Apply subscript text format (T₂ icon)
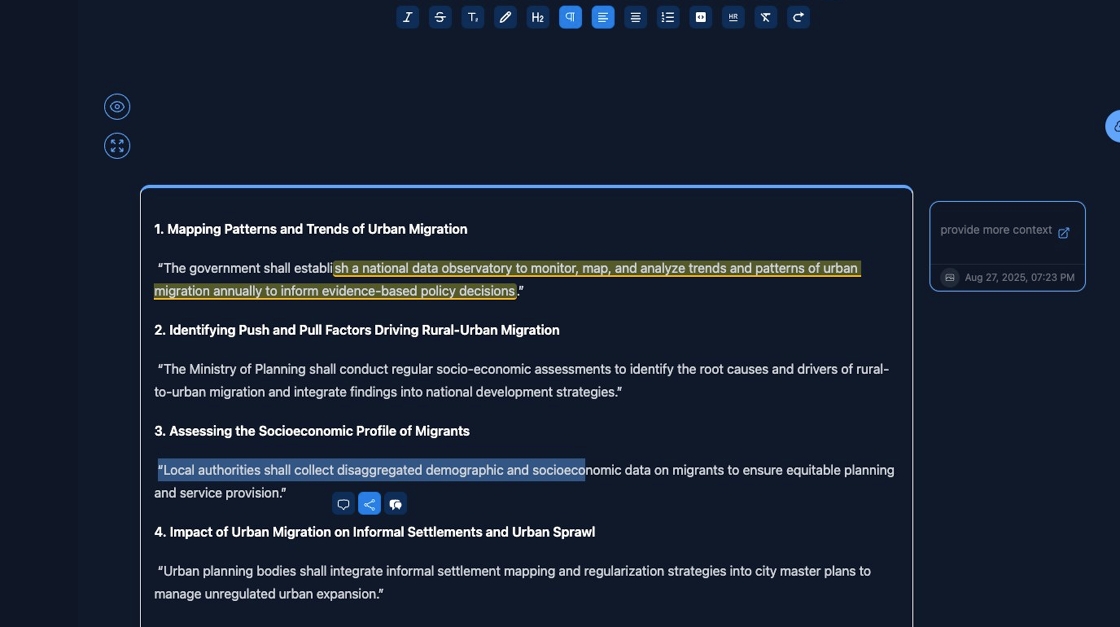1120x627 pixels. (472, 17)
